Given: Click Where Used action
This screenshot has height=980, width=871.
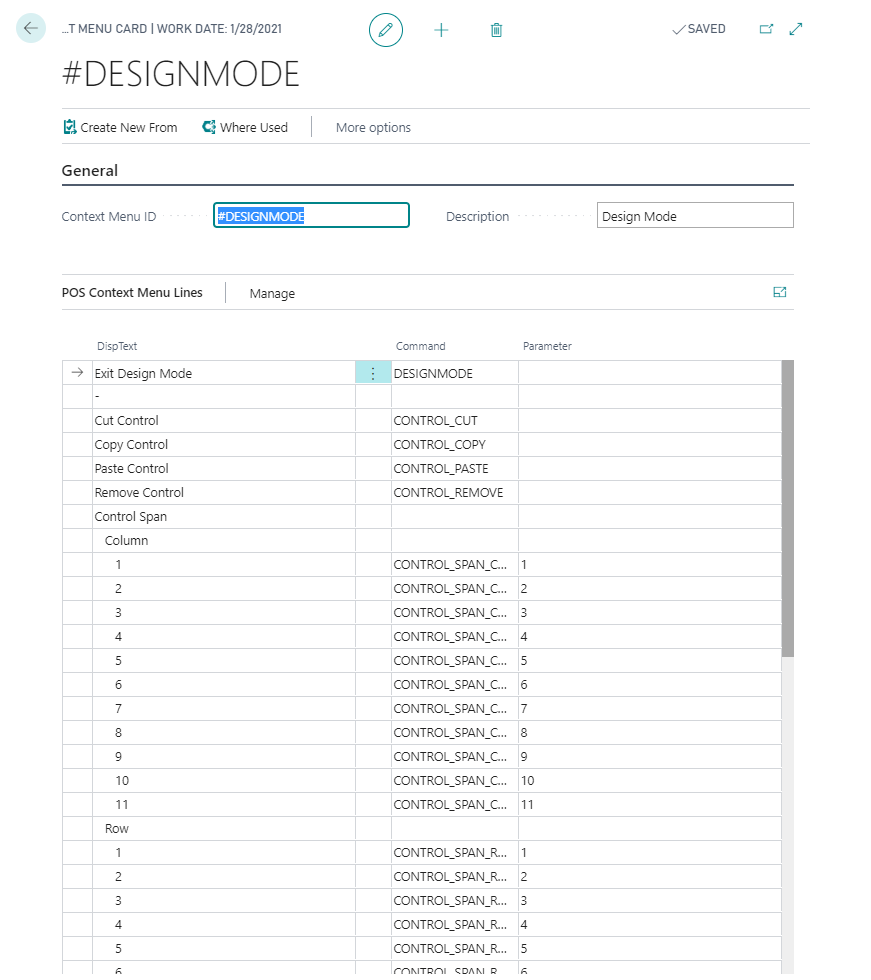Looking at the screenshot, I should [245, 127].
